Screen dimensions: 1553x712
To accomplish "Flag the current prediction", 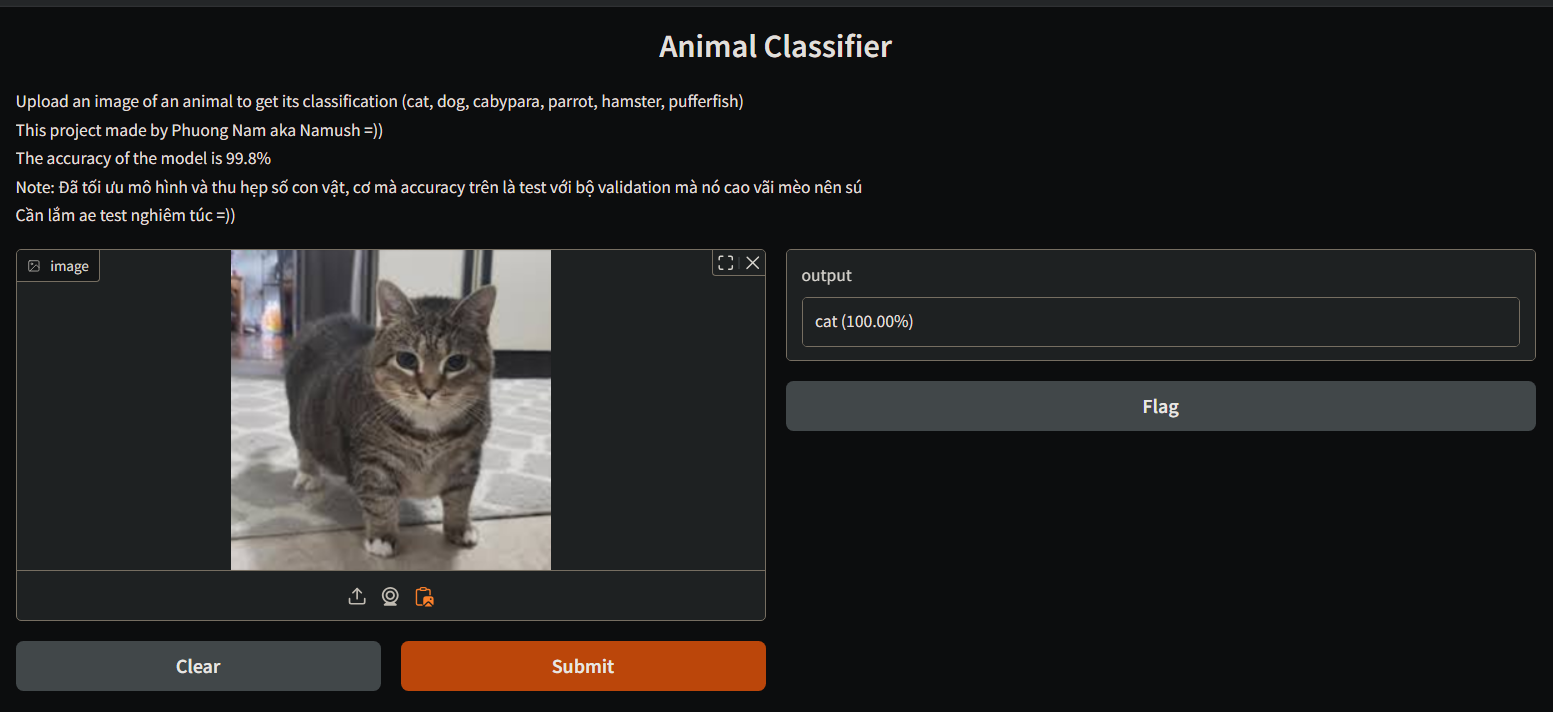I will [x=1160, y=406].
